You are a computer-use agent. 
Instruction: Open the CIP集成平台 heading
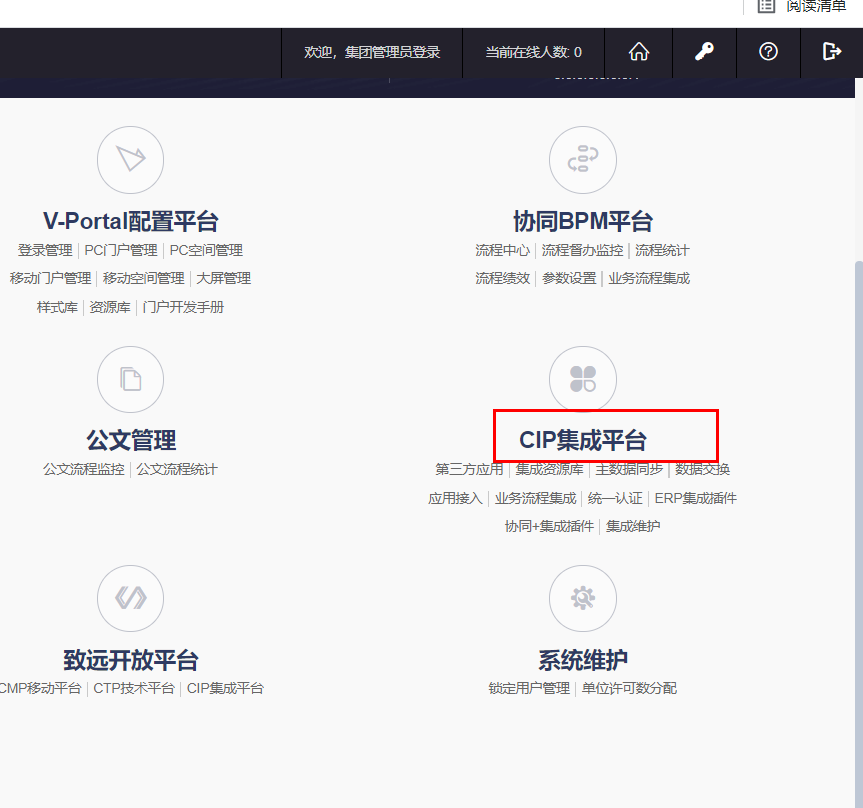pos(583,440)
